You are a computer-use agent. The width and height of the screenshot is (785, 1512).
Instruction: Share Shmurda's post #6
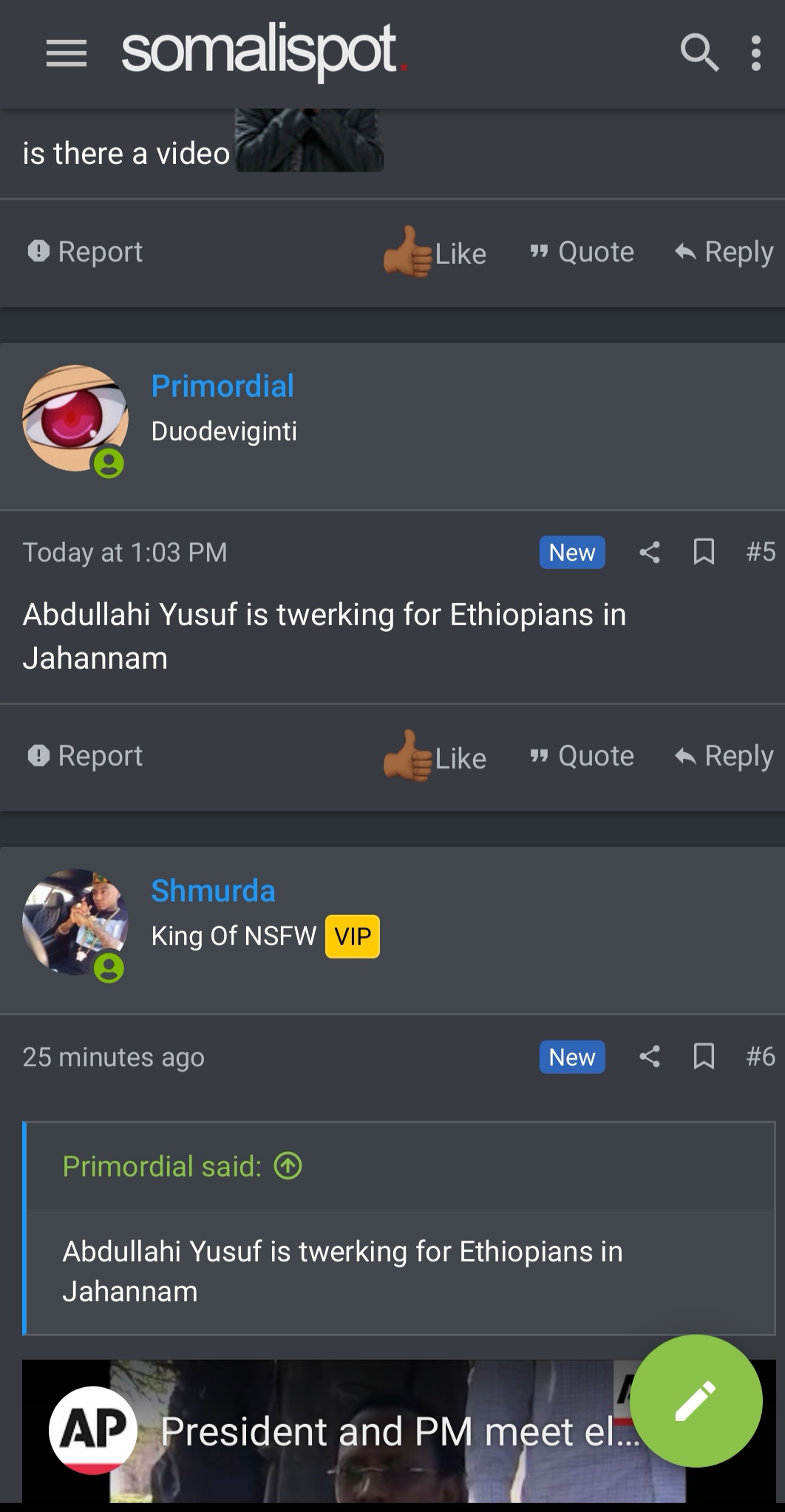[650, 1057]
